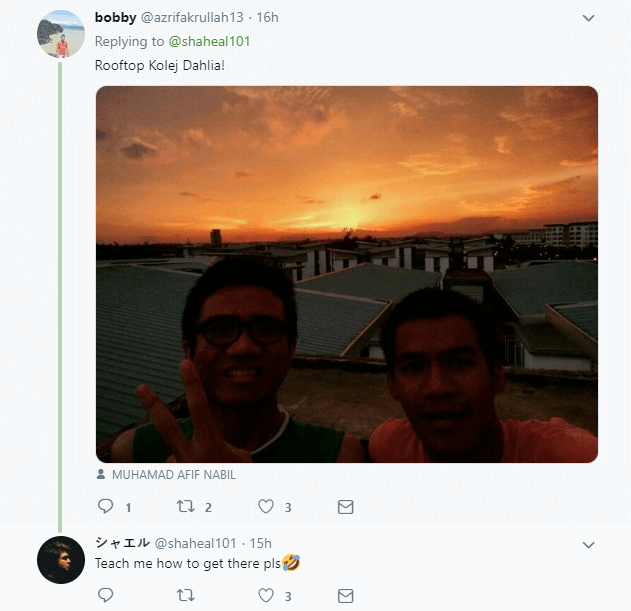Follow the @shaheal101 mention link

click(209, 41)
